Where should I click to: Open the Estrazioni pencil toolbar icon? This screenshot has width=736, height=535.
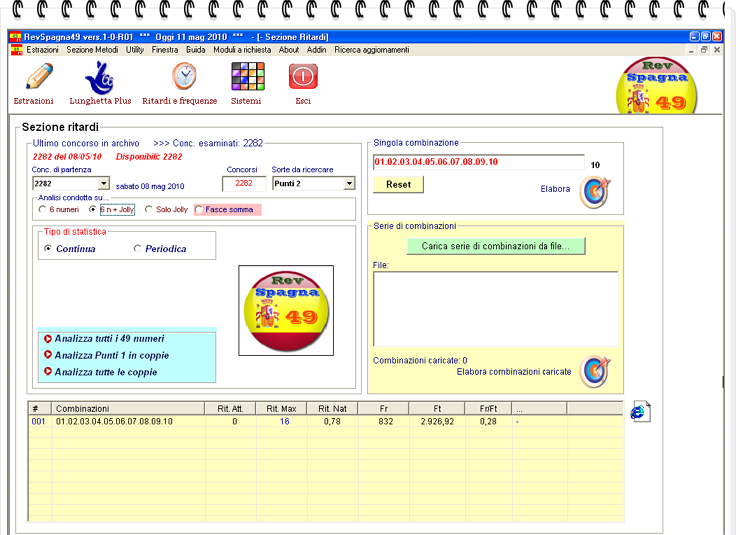pyautogui.click(x=39, y=76)
